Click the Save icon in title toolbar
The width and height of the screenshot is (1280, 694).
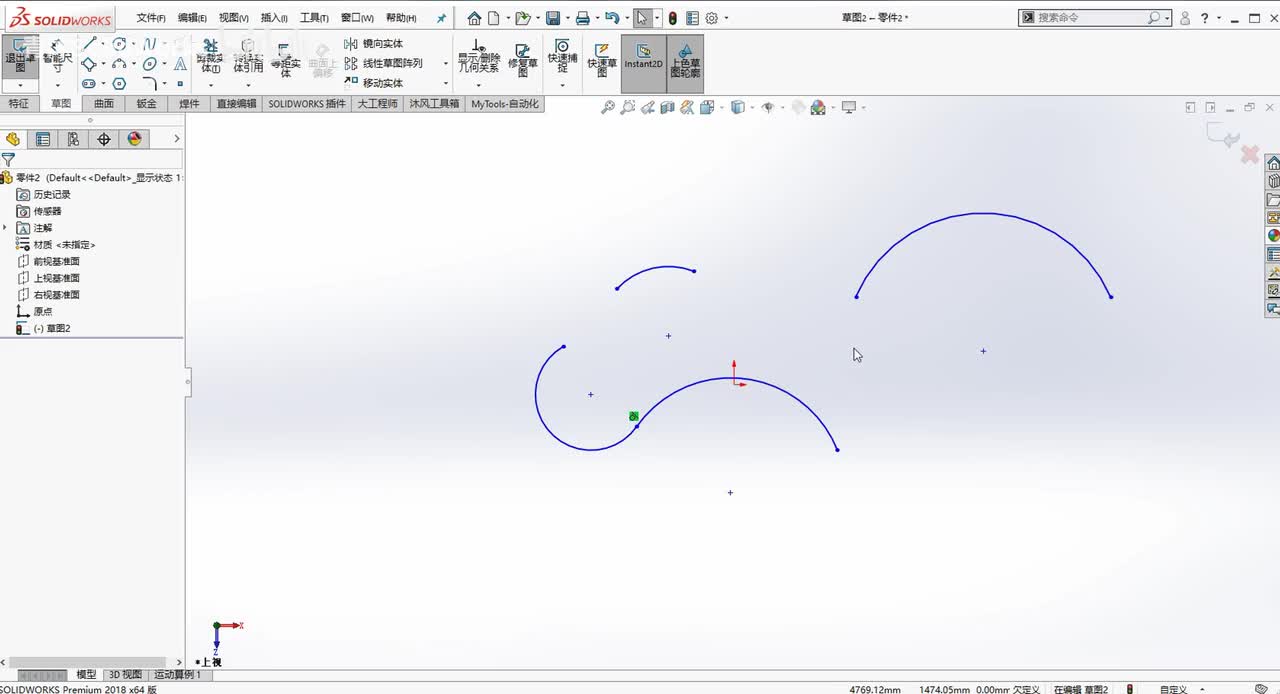[x=552, y=18]
